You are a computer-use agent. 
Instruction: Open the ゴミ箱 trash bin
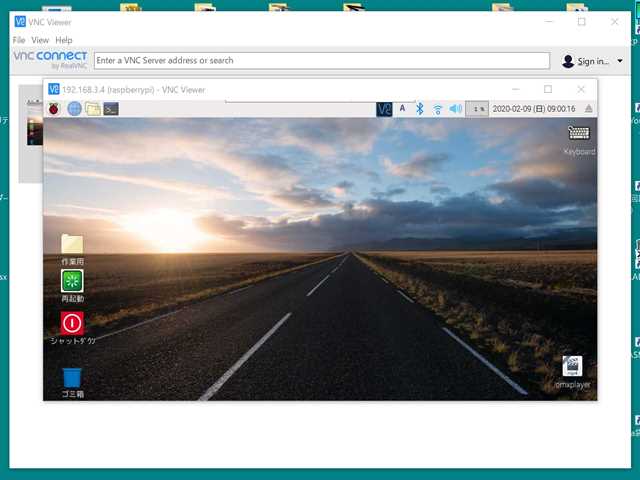click(x=72, y=377)
